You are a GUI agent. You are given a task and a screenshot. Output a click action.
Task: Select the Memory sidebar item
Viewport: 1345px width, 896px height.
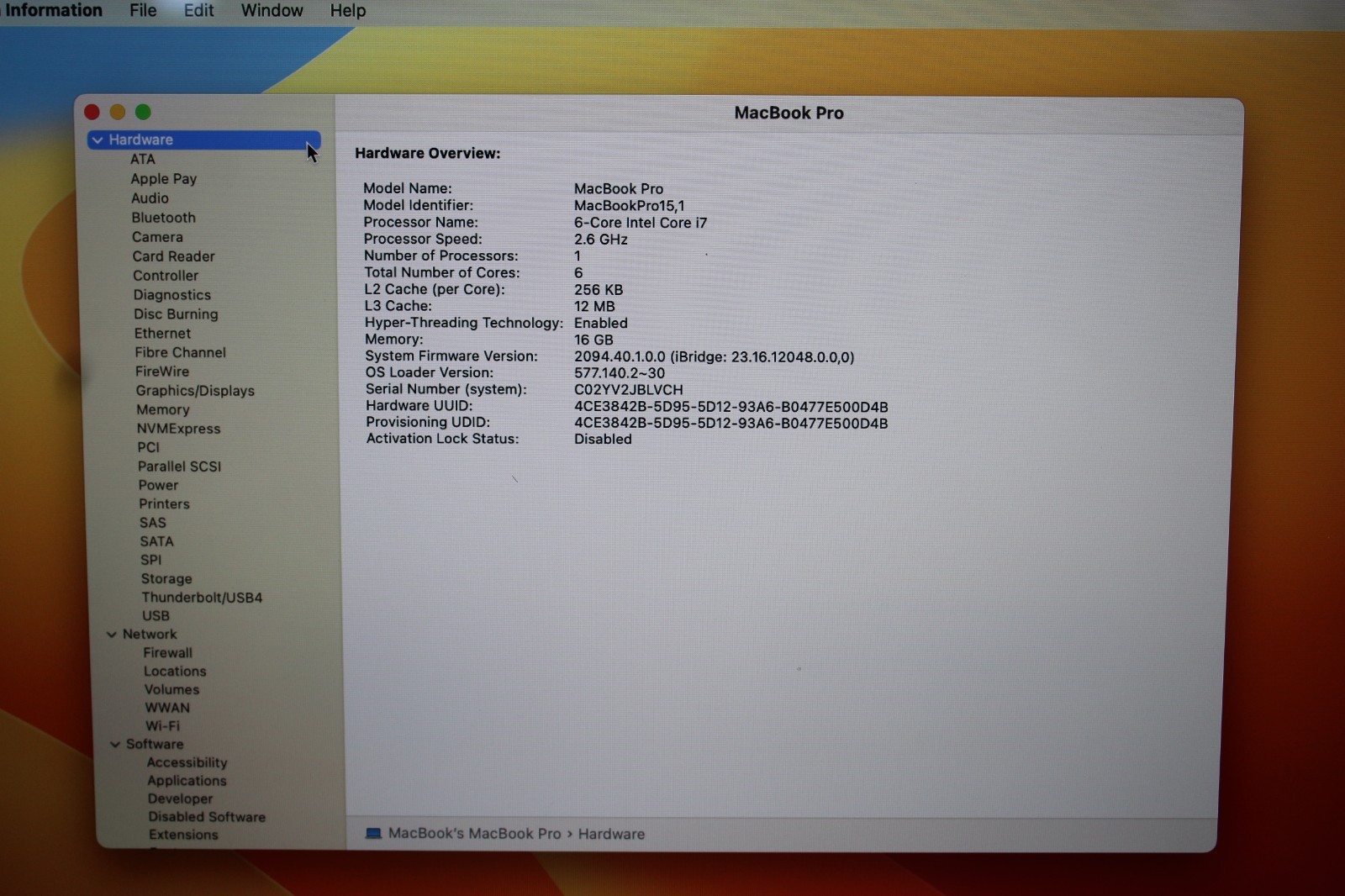click(163, 410)
